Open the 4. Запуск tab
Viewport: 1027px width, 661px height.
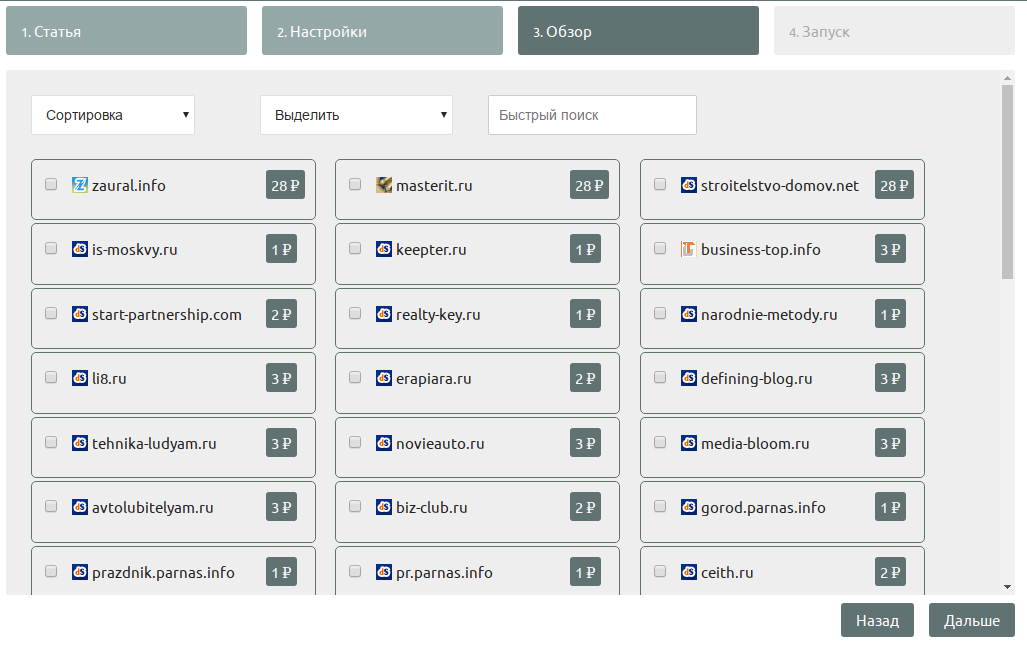[x=894, y=31]
